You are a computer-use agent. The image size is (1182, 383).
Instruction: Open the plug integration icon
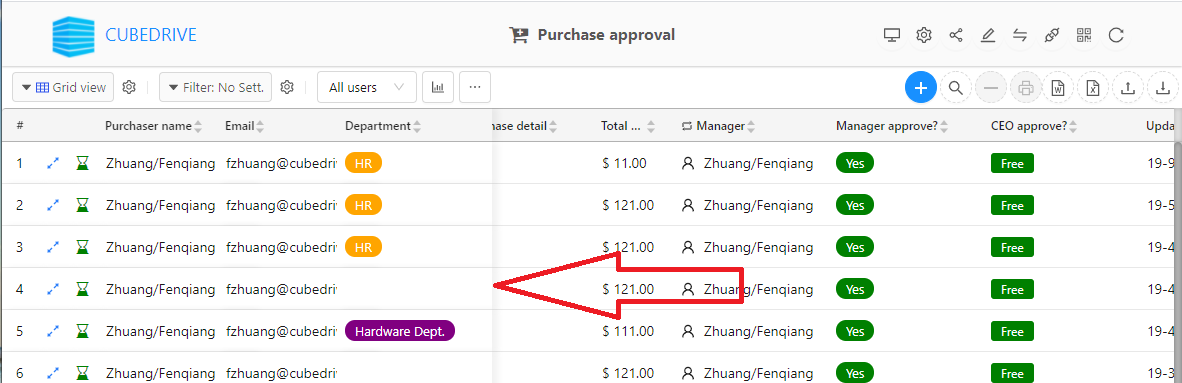(1052, 35)
